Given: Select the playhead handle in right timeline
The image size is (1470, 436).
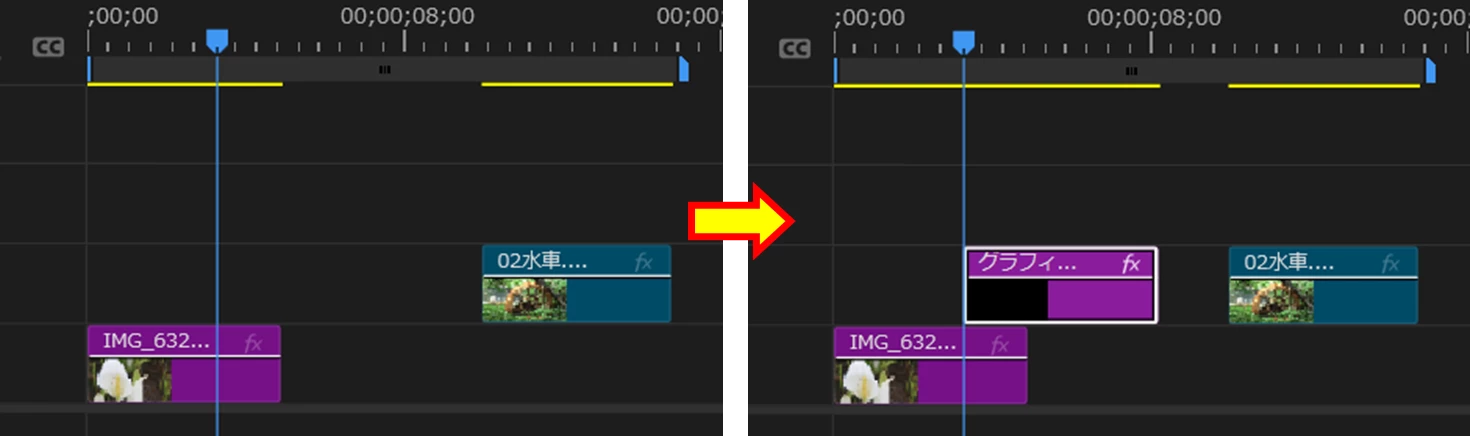Looking at the screenshot, I should (964, 40).
